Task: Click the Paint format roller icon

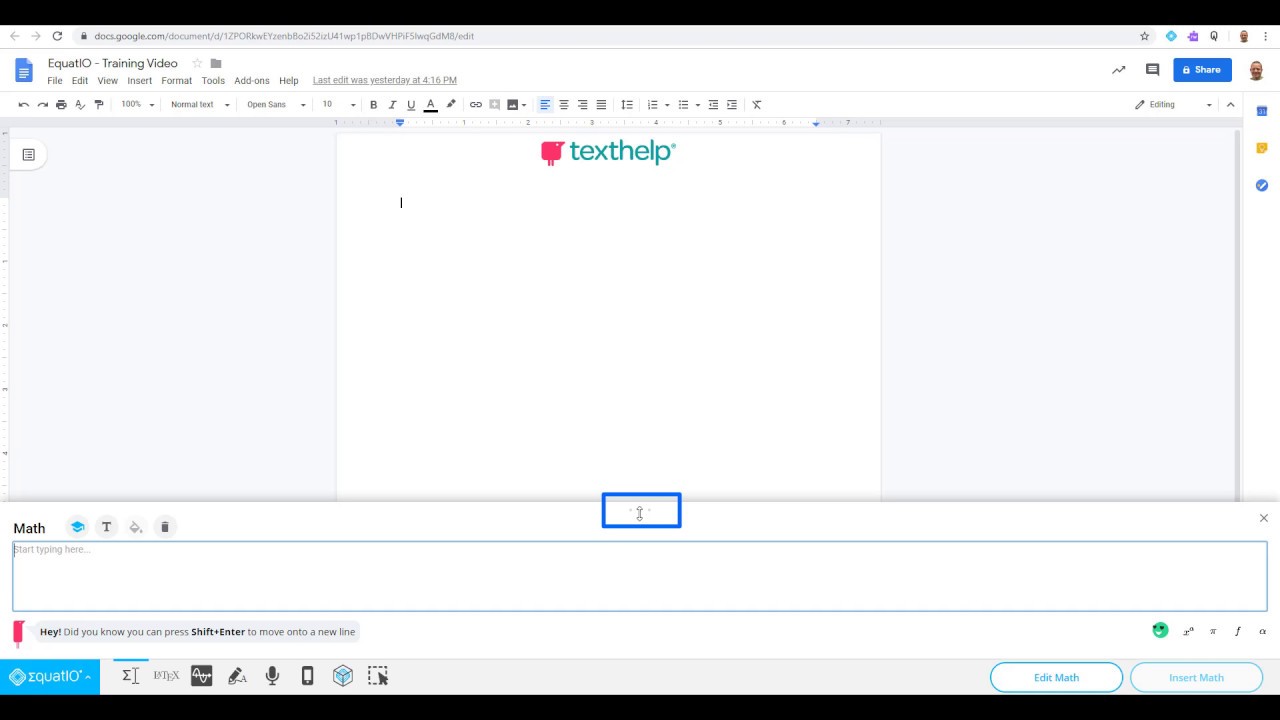Action: pos(98,104)
